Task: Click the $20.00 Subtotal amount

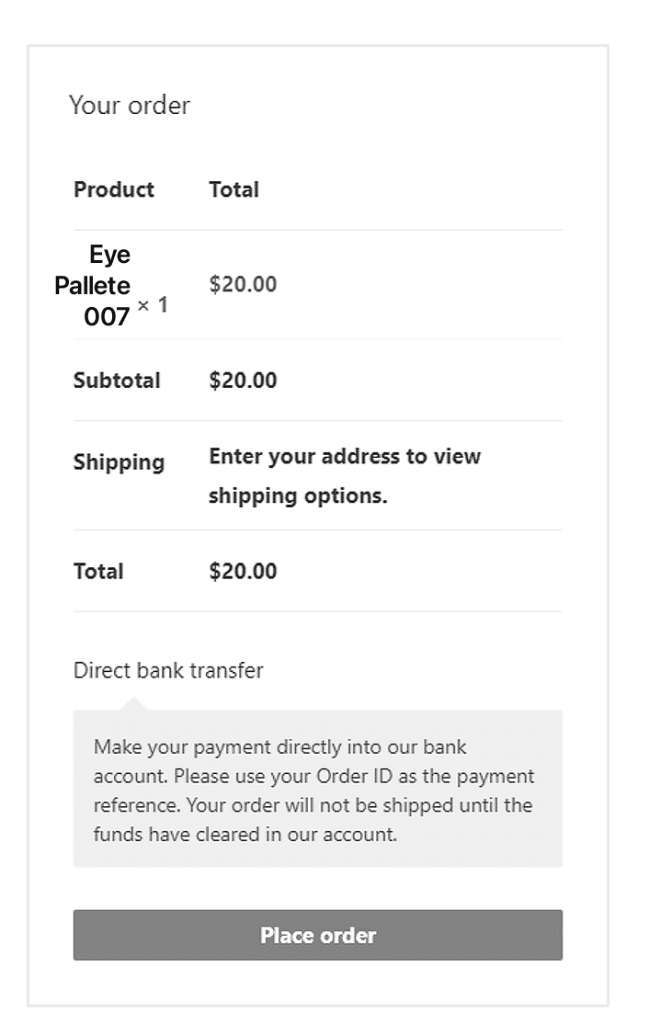Action: pyautogui.click(x=240, y=380)
